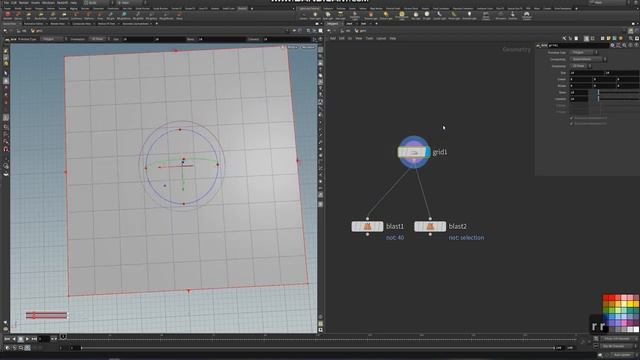Viewport: 640px width, 360px height.
Task: Toggle second checkbox below Columns parameter
Action: (571, 123)
